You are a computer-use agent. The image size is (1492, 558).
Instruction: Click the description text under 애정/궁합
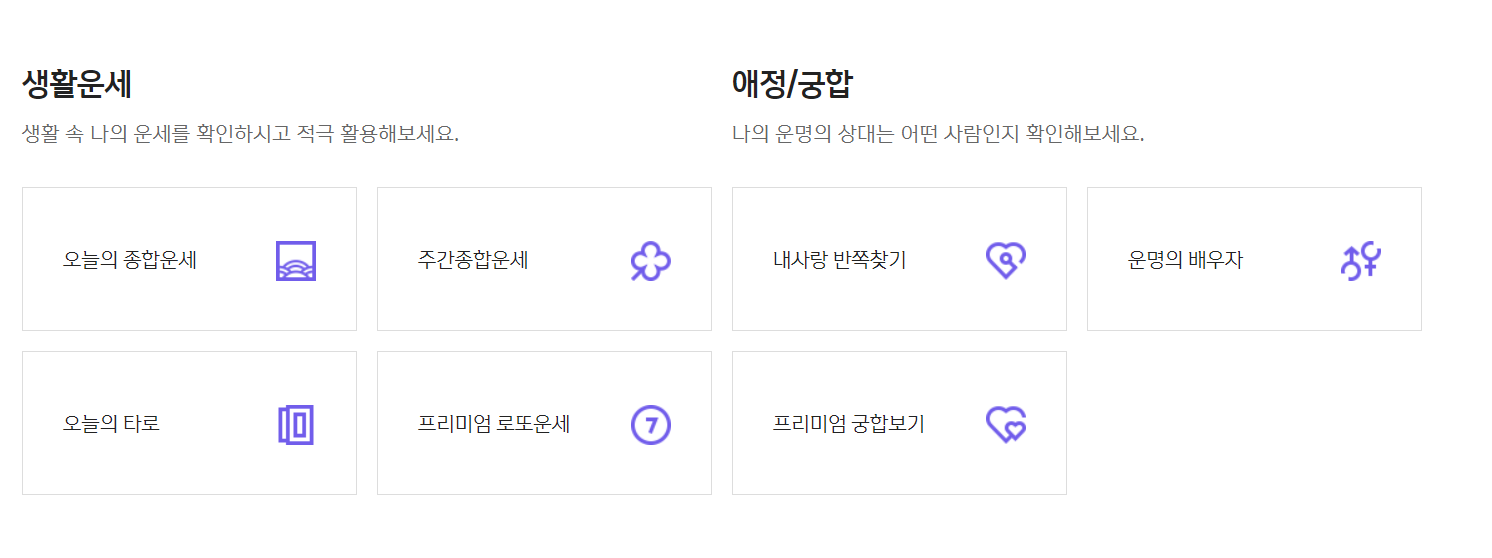point(938,134)
